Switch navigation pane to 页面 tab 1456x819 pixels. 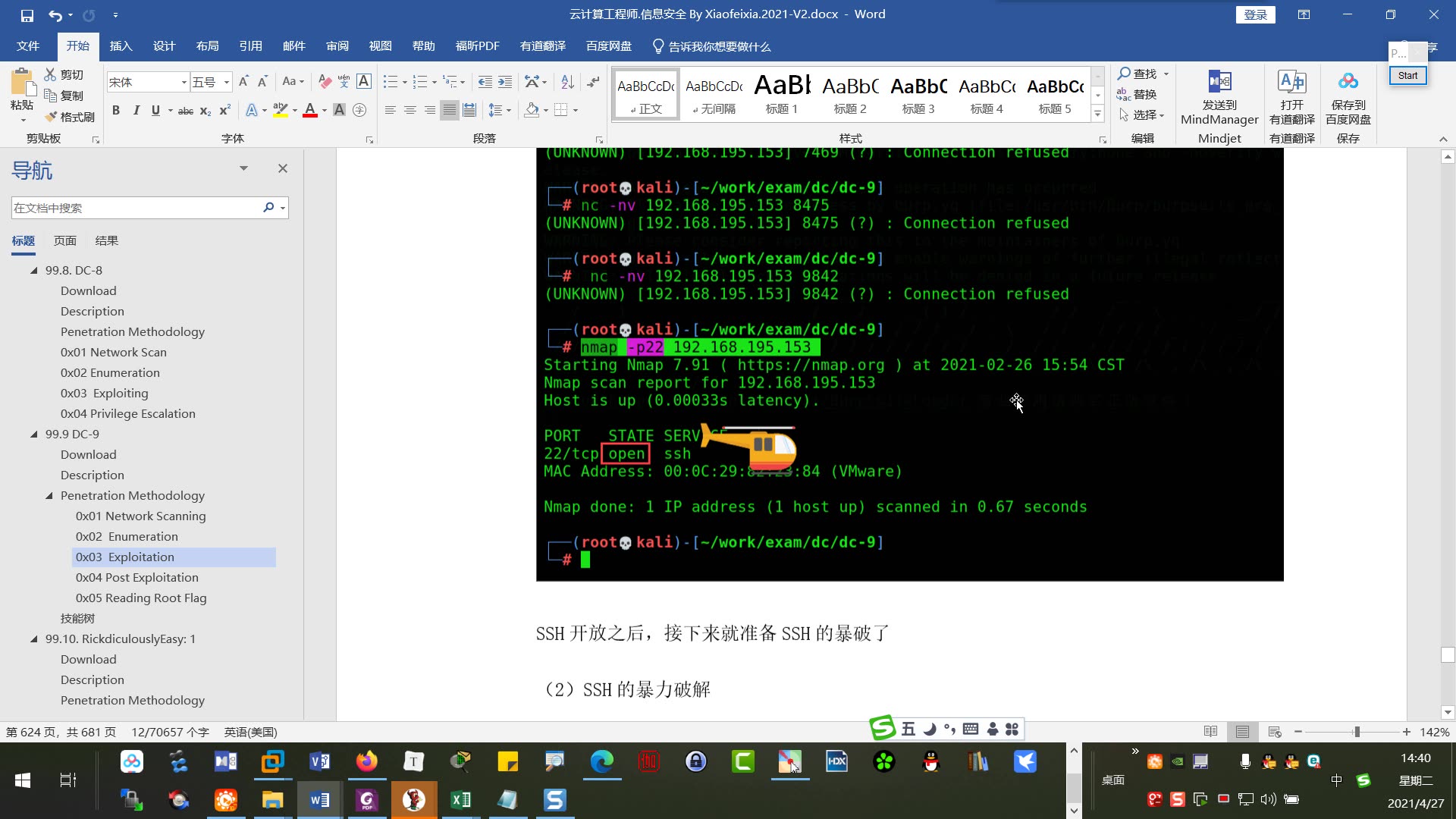click(64, 241)
